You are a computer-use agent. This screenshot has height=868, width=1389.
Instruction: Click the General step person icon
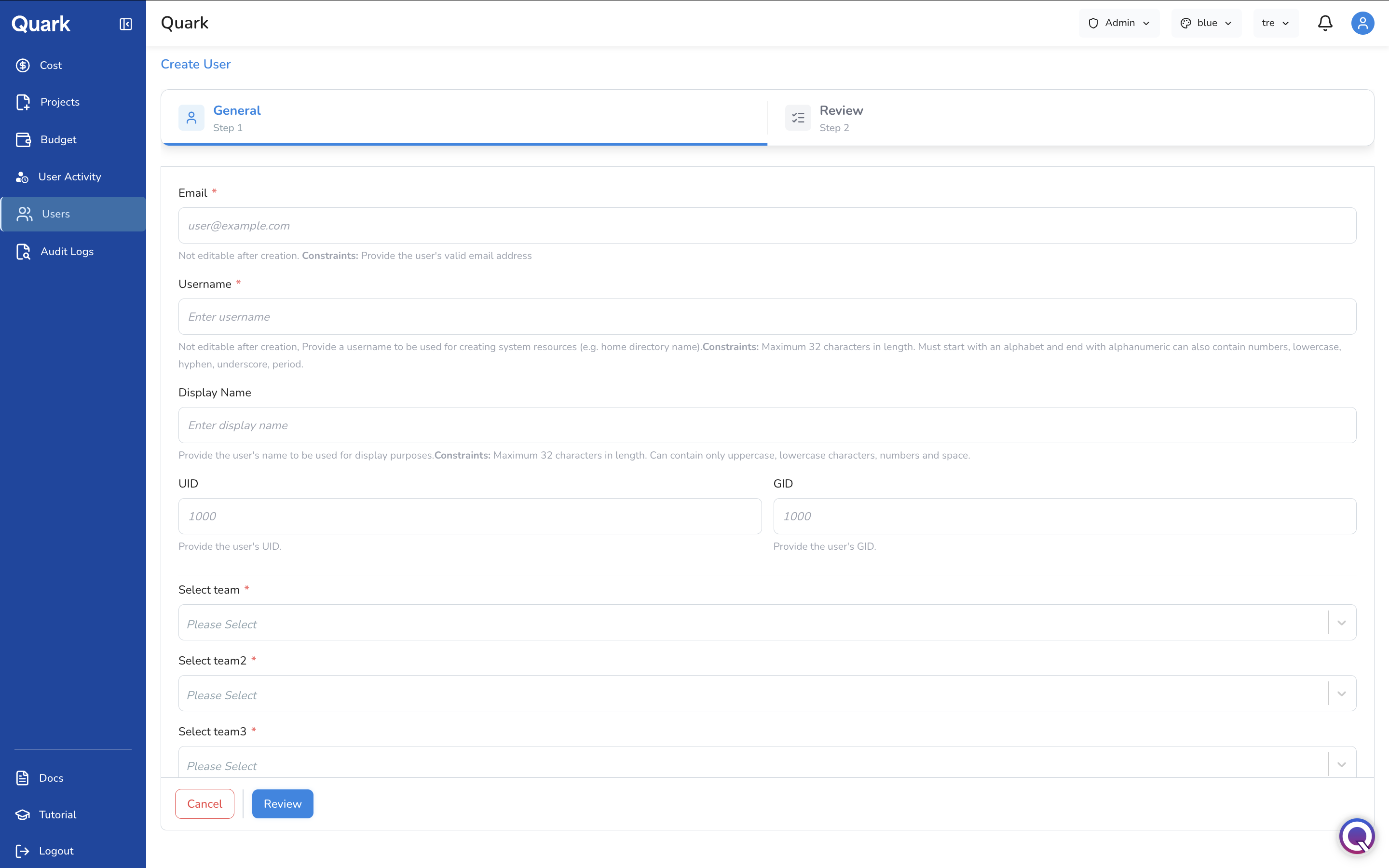coord(191,118)
